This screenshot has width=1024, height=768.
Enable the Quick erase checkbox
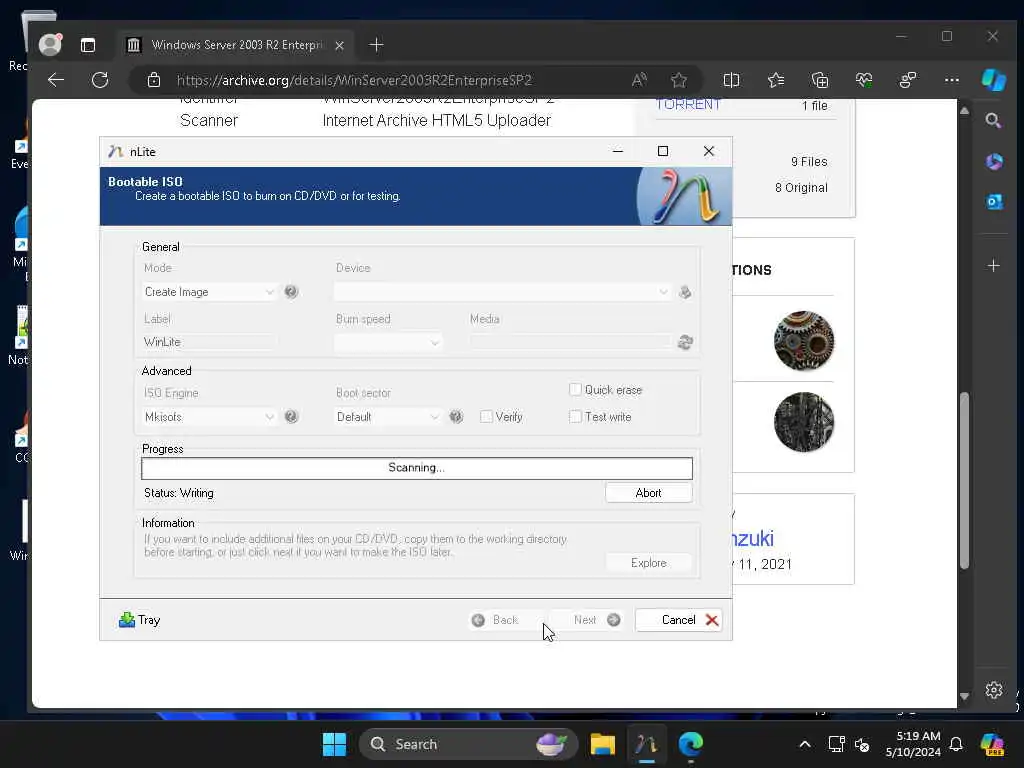tap(575, 390)
